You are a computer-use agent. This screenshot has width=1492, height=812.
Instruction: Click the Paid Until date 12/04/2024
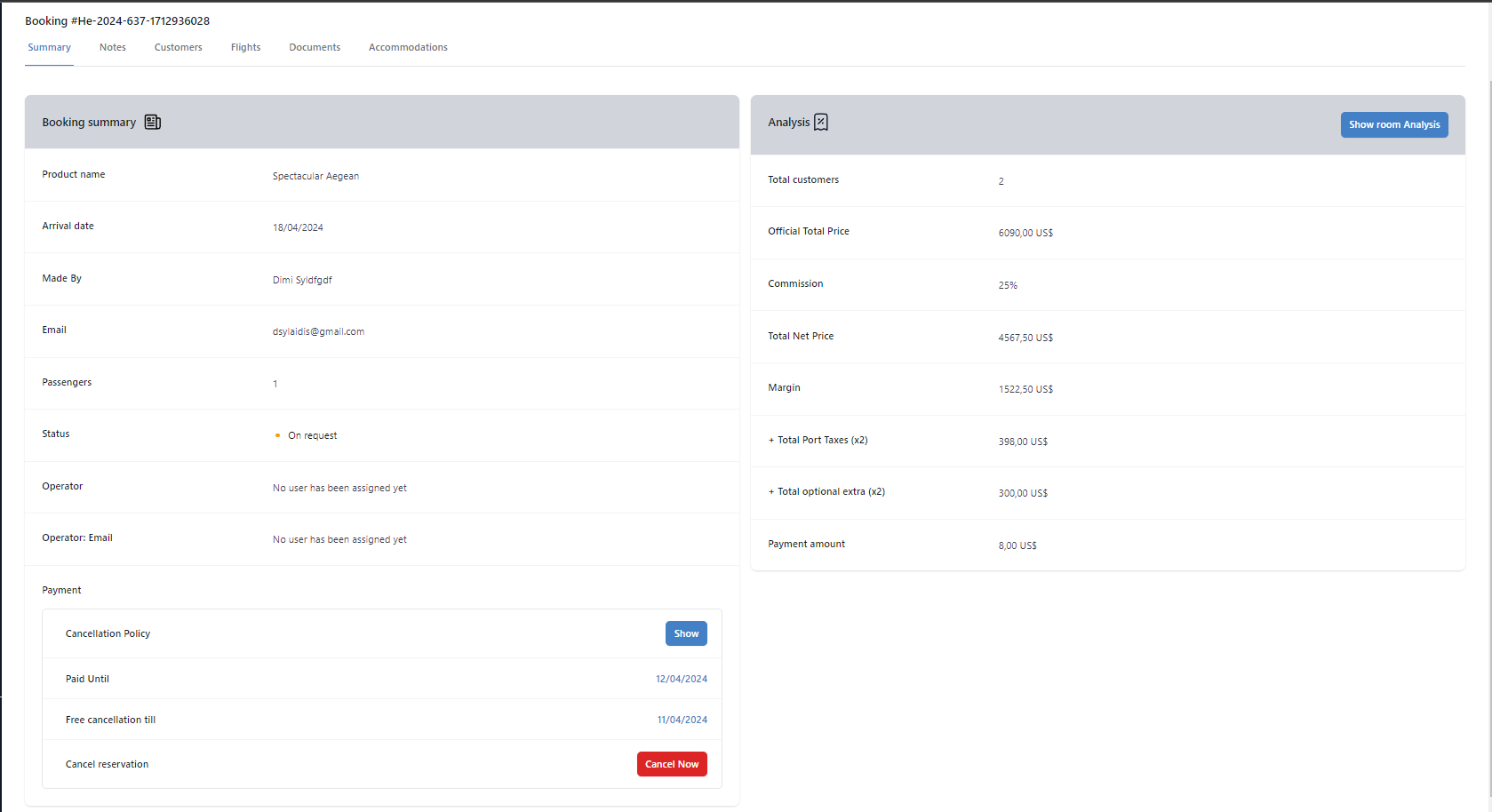coord(681,679)
